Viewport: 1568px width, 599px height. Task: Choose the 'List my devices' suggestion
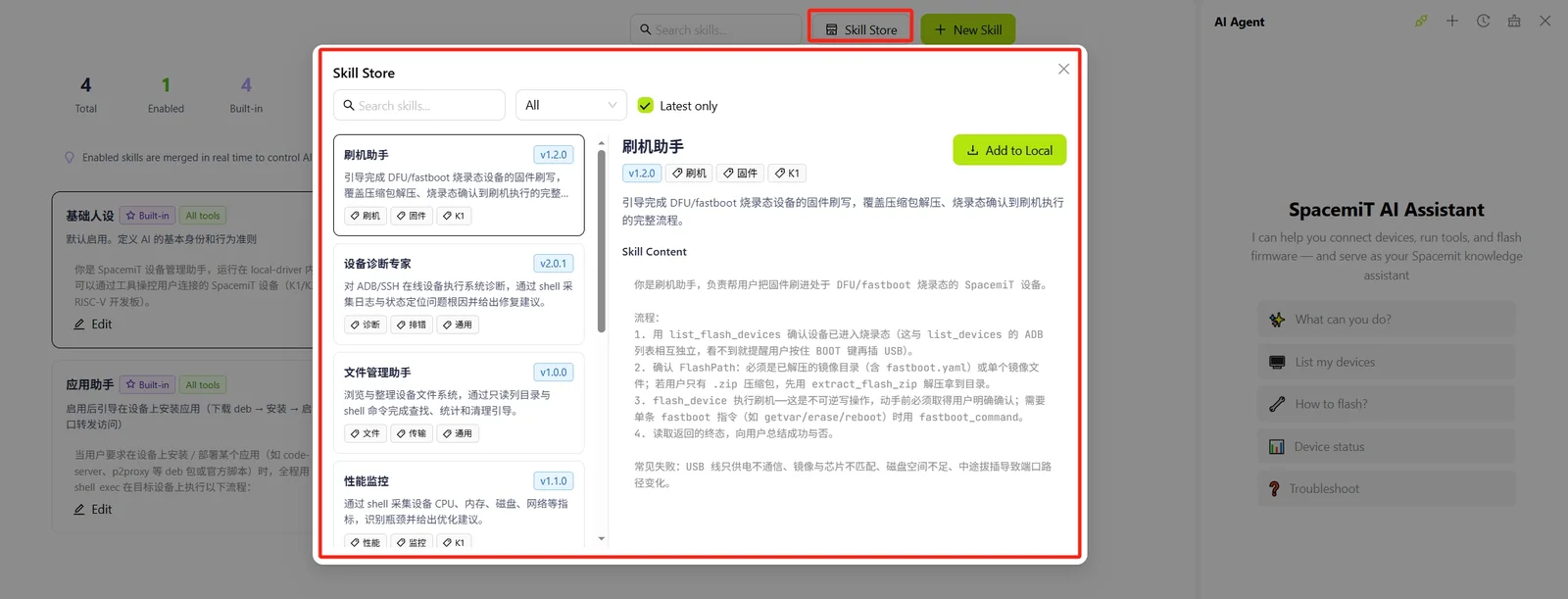pyautogui.click(x=1387, y=362)
